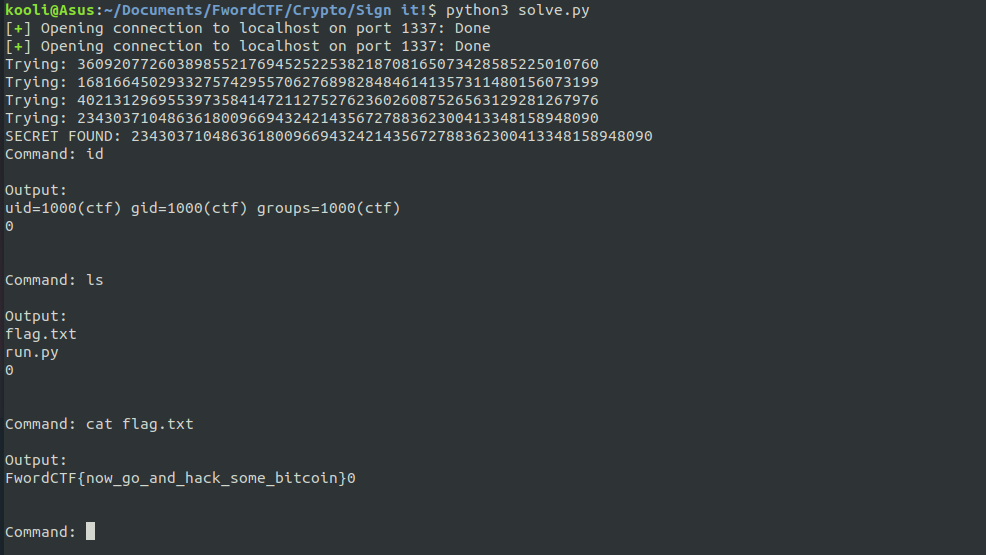Click the first [+] status marker
Screen dimensions: 986x555
click(18, 28)
